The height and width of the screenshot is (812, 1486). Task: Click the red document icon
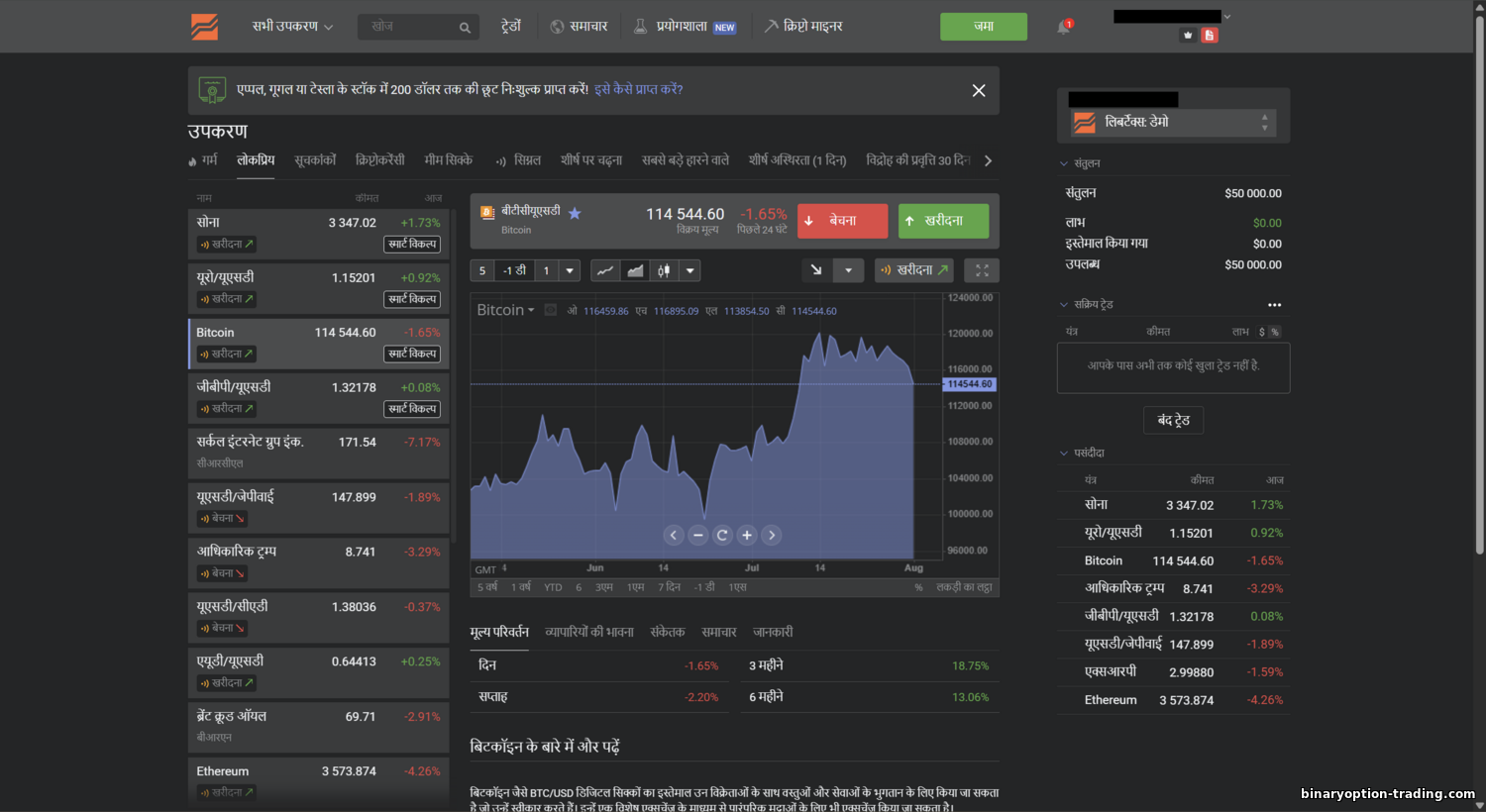point(1209,36)
